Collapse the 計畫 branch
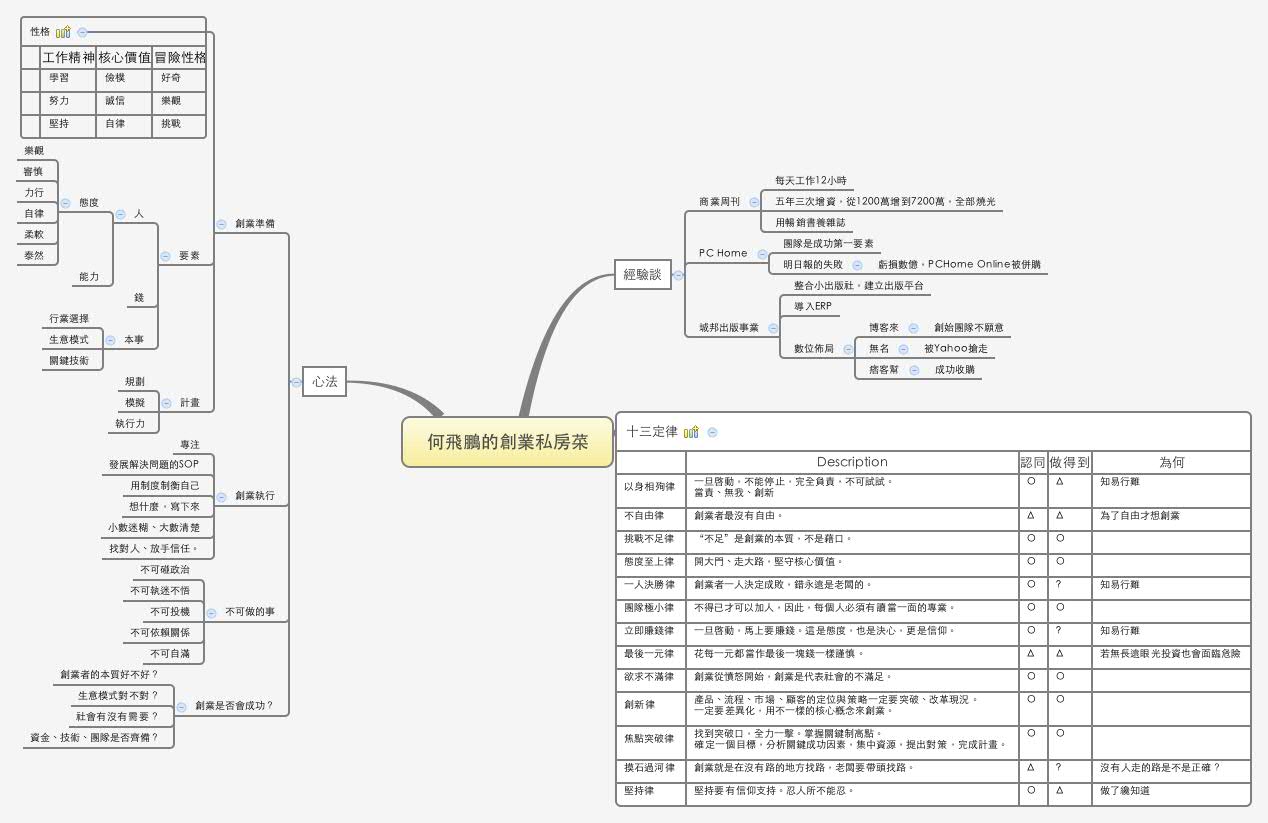 coord(166,403)
